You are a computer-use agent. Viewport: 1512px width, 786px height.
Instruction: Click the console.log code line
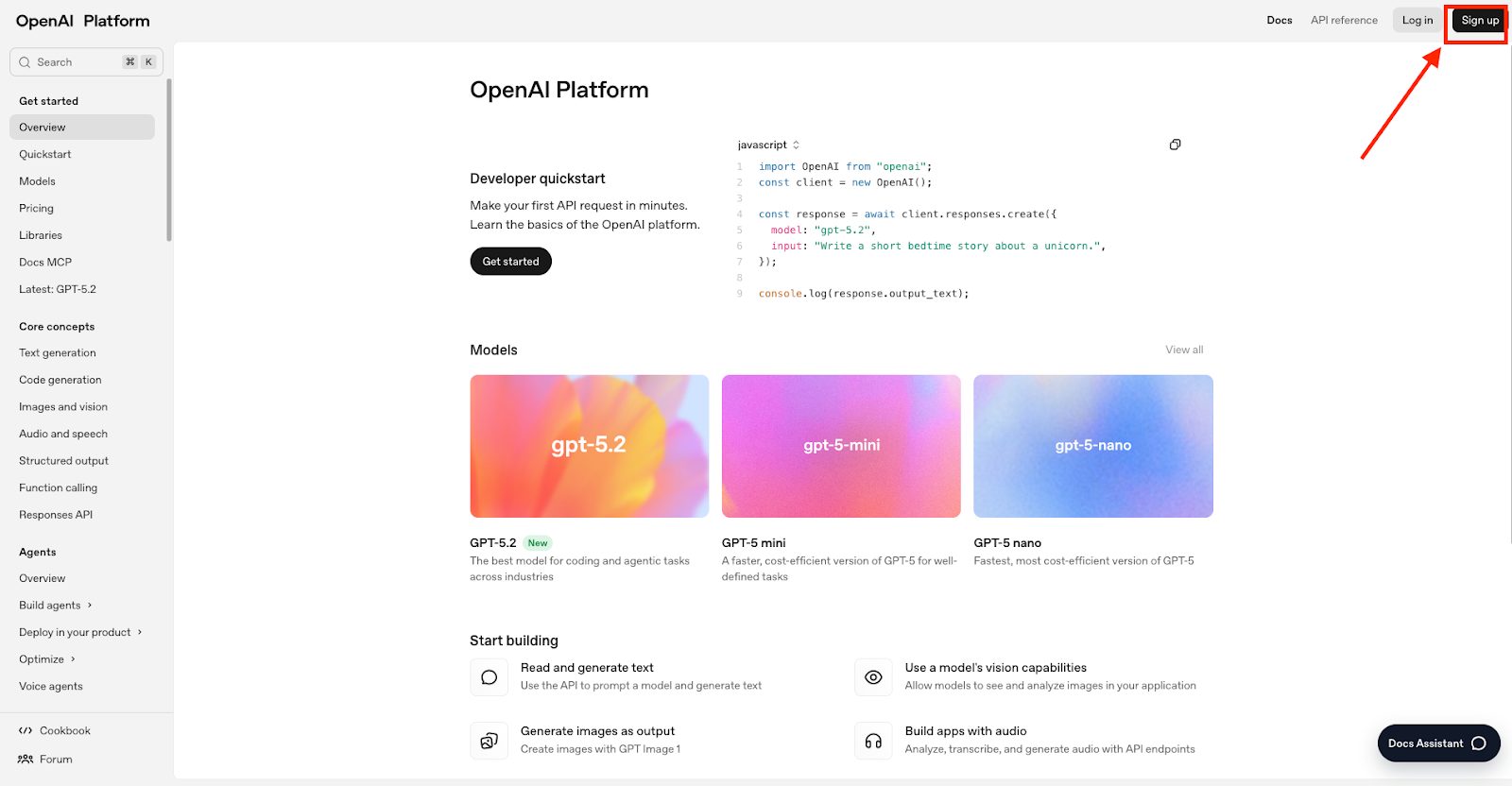click(x=864, y=294)
